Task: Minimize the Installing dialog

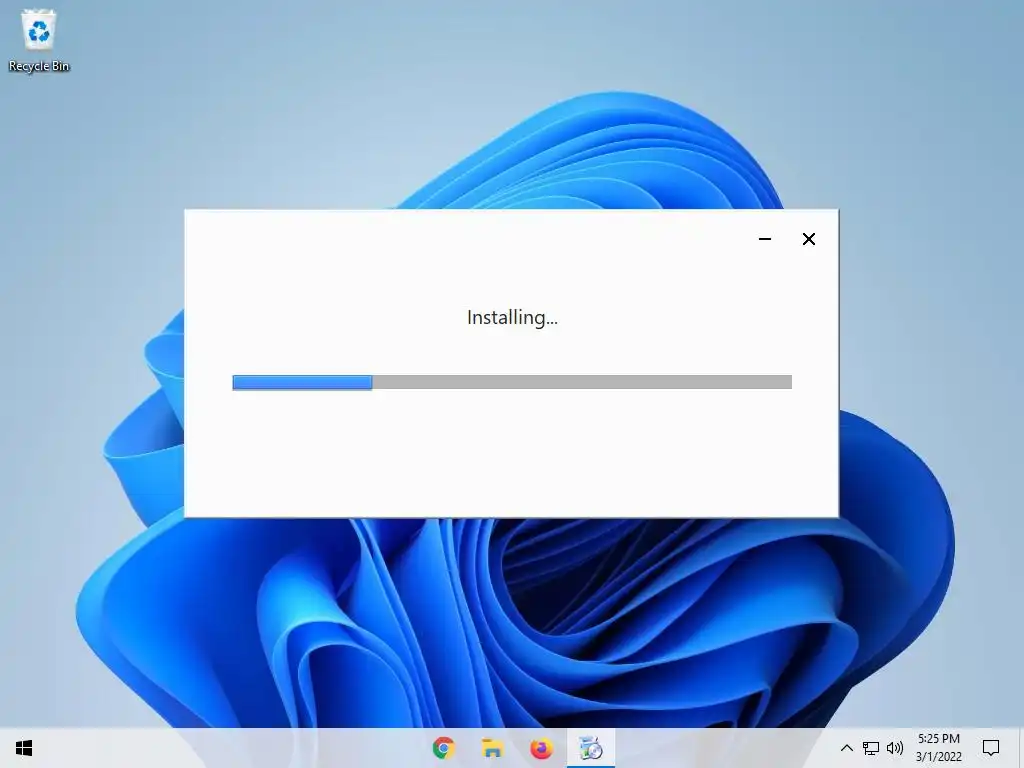Action: pos(765,239)
